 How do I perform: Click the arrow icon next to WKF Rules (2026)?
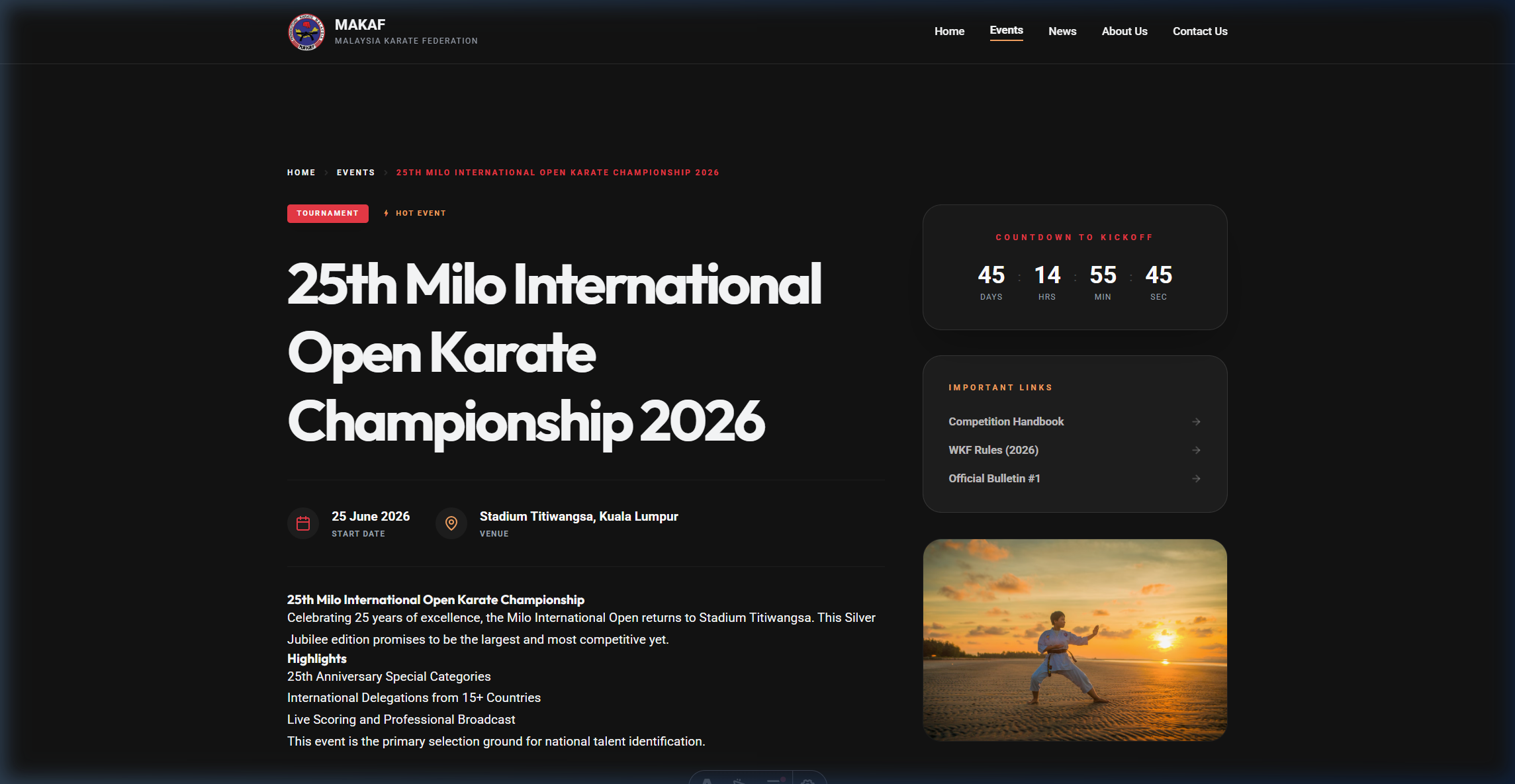pos(1196,450)
